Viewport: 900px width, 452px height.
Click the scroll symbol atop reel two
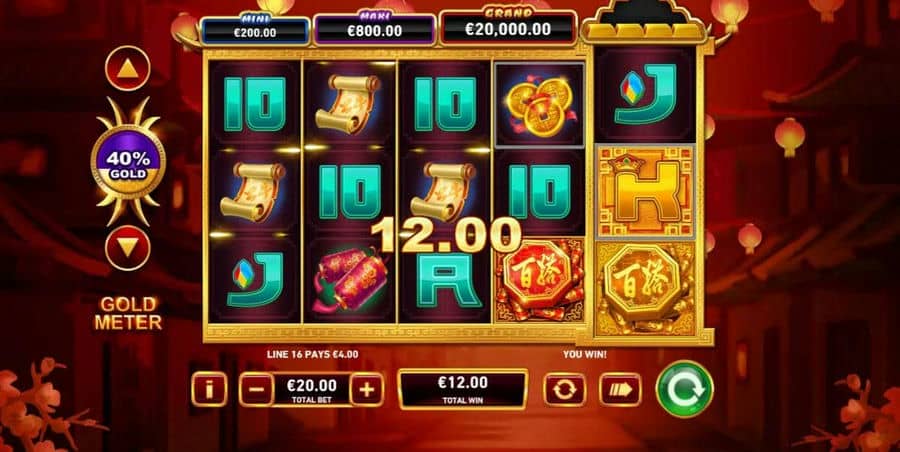[x=349, y=105]
